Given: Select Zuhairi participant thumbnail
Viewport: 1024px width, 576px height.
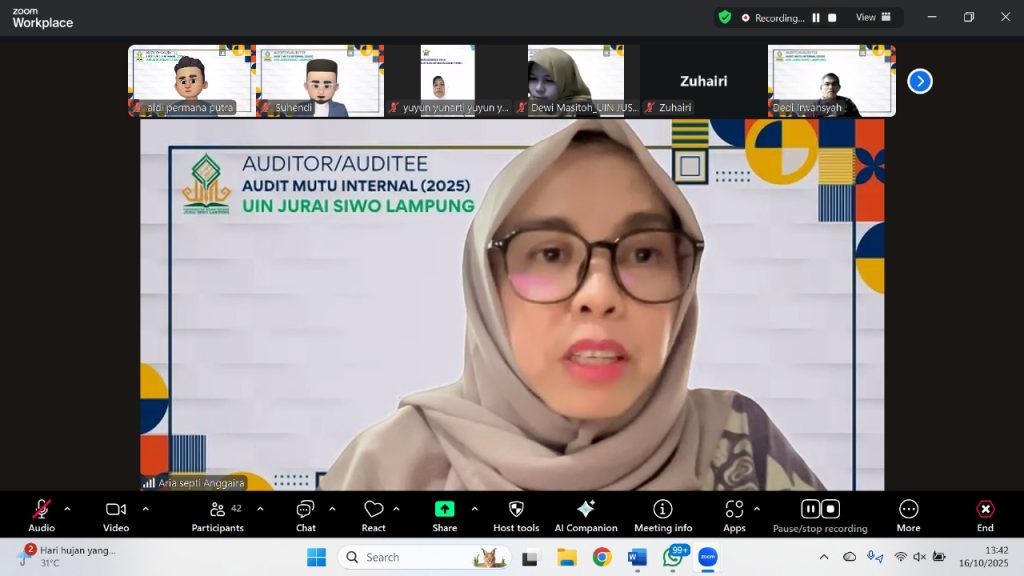Looking at the screenshot, I should 703,81.
